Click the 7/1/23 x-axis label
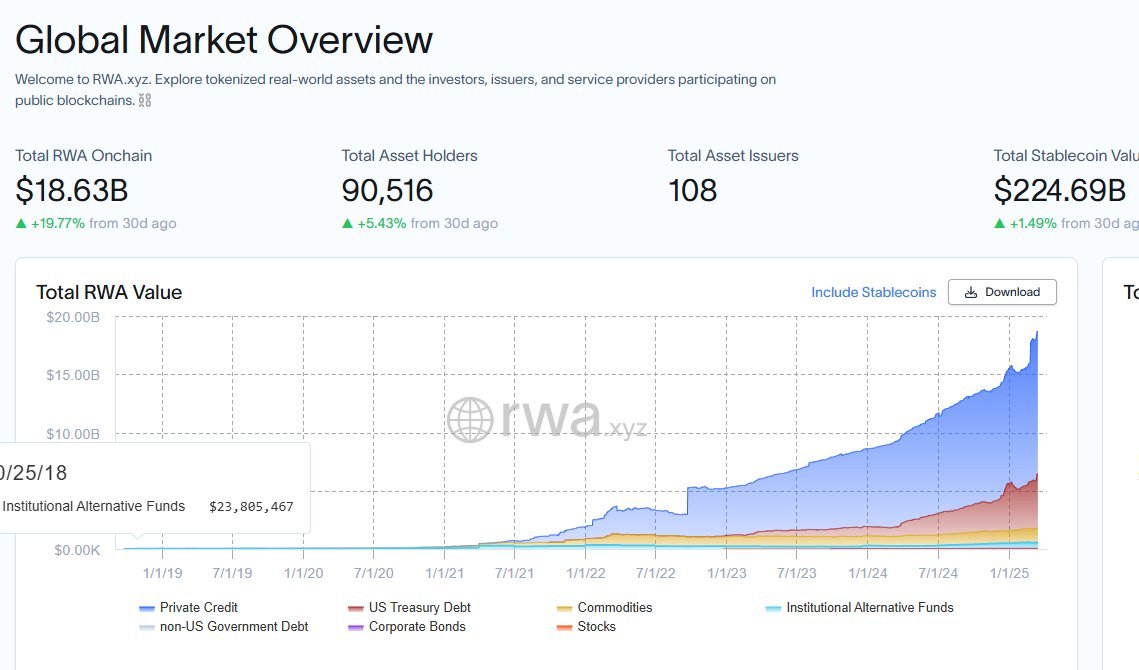The width and height of the screenshot is (1139, 670). 796,573
